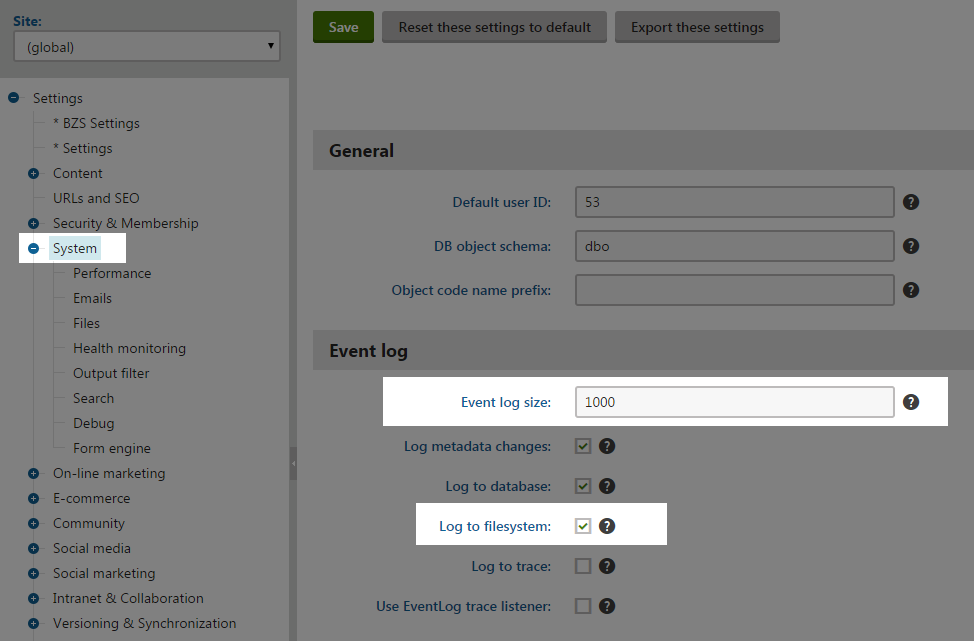Open help icon for Default user ID
Screen dimensions: 974x641
911,202
